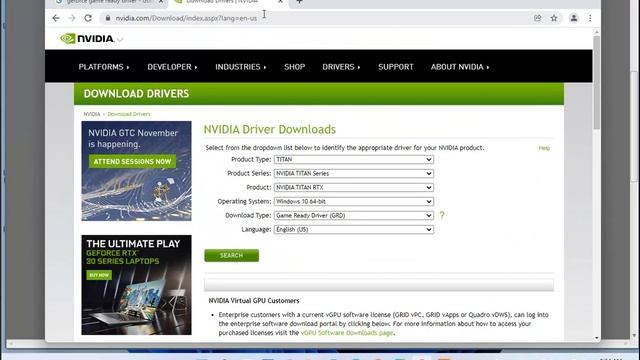Click the page vertical scrollbar thumb
Screen dimensions: 640x360
click(x=596, y=83)
